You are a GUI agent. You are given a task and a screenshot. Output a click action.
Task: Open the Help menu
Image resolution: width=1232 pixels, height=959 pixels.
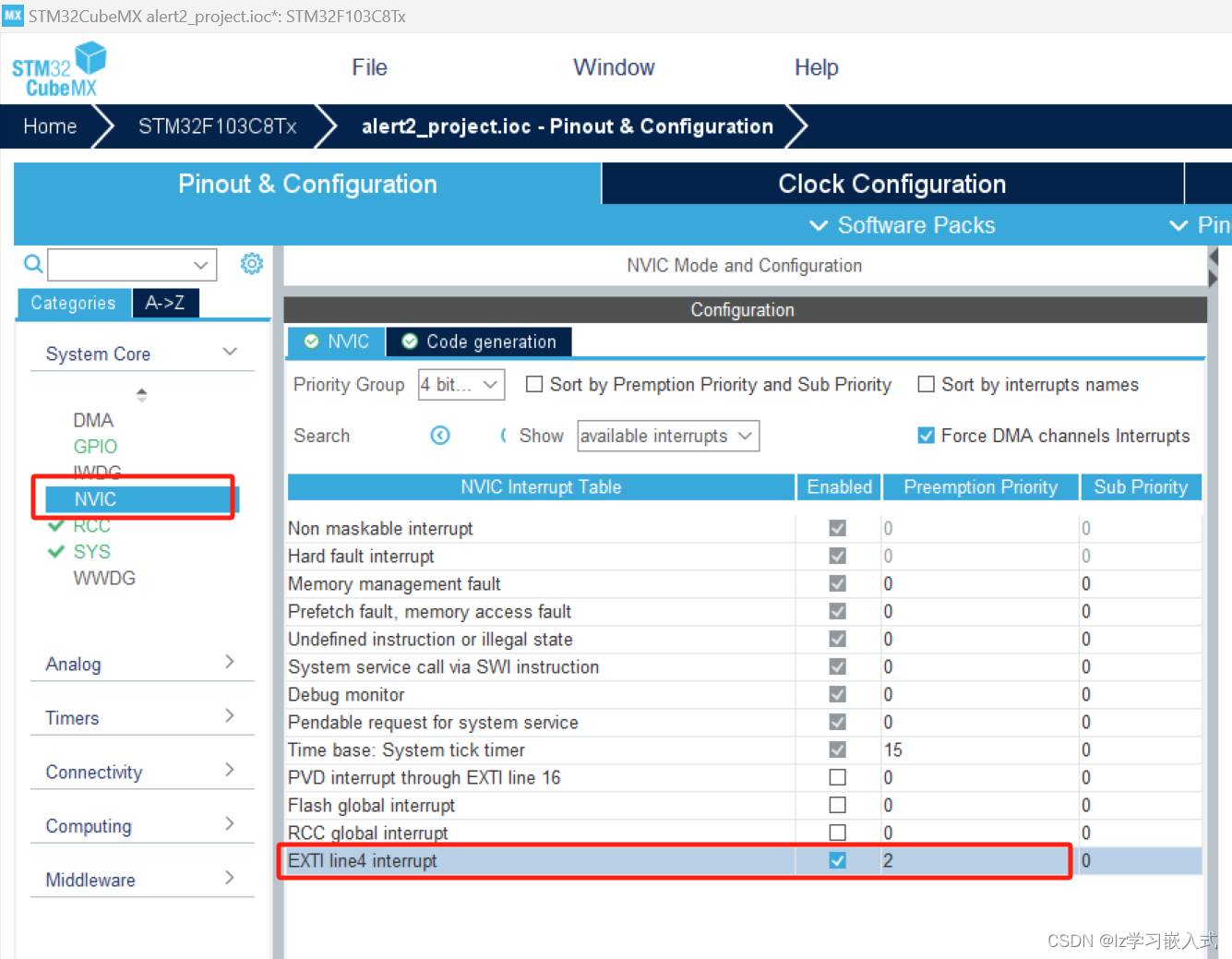(817, 67)
